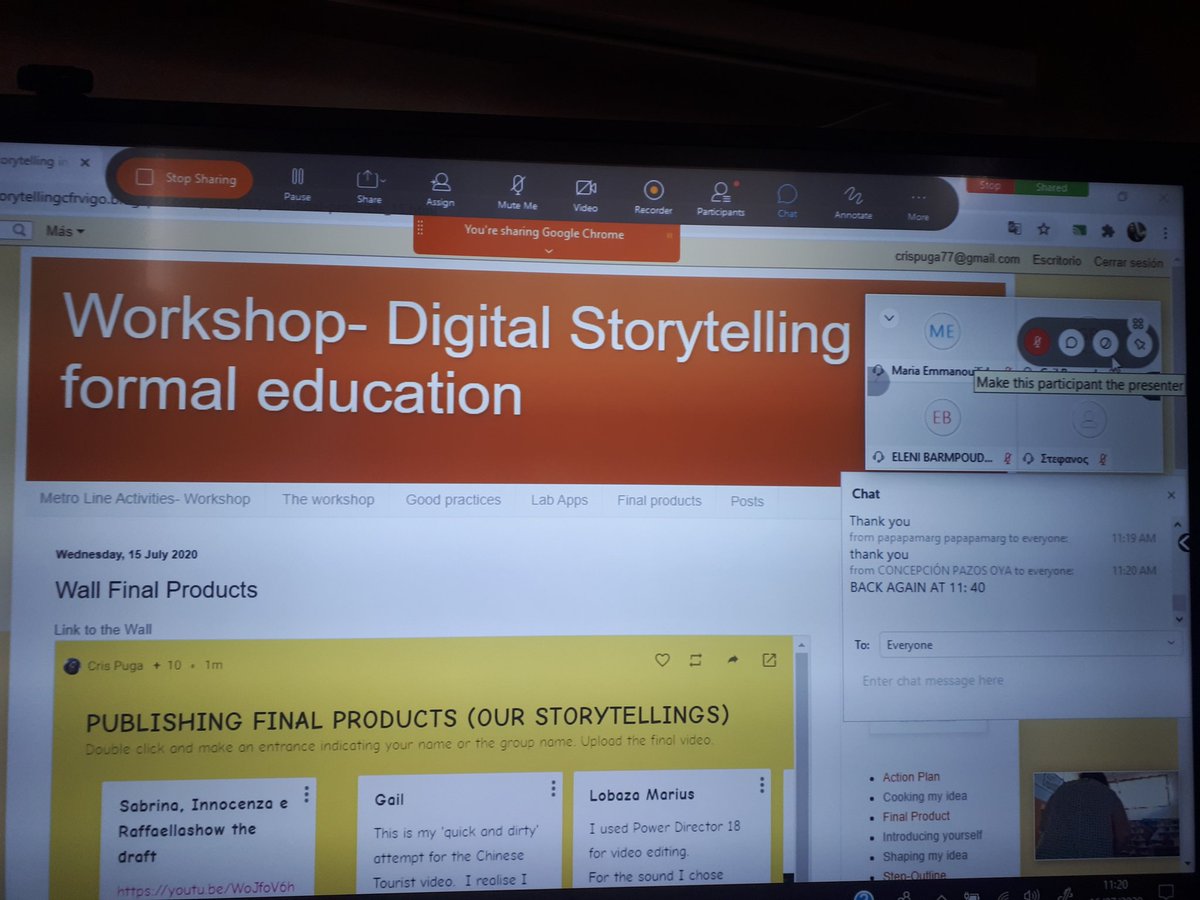Pause screen sharing in Webex toolbar
This screenshot has height=900, width=1200.
[x=297, y=183]
